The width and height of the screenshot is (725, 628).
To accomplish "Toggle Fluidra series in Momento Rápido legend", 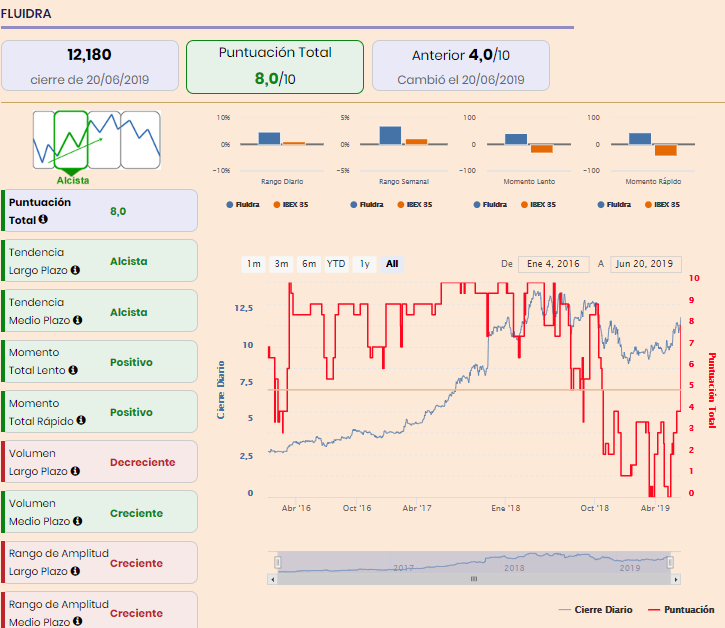I will coord(614,204).
